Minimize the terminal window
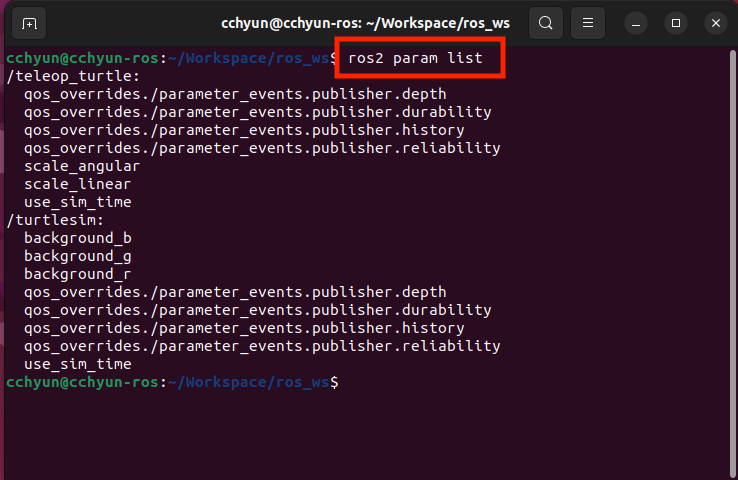738x480 pixels. (636, 23)
